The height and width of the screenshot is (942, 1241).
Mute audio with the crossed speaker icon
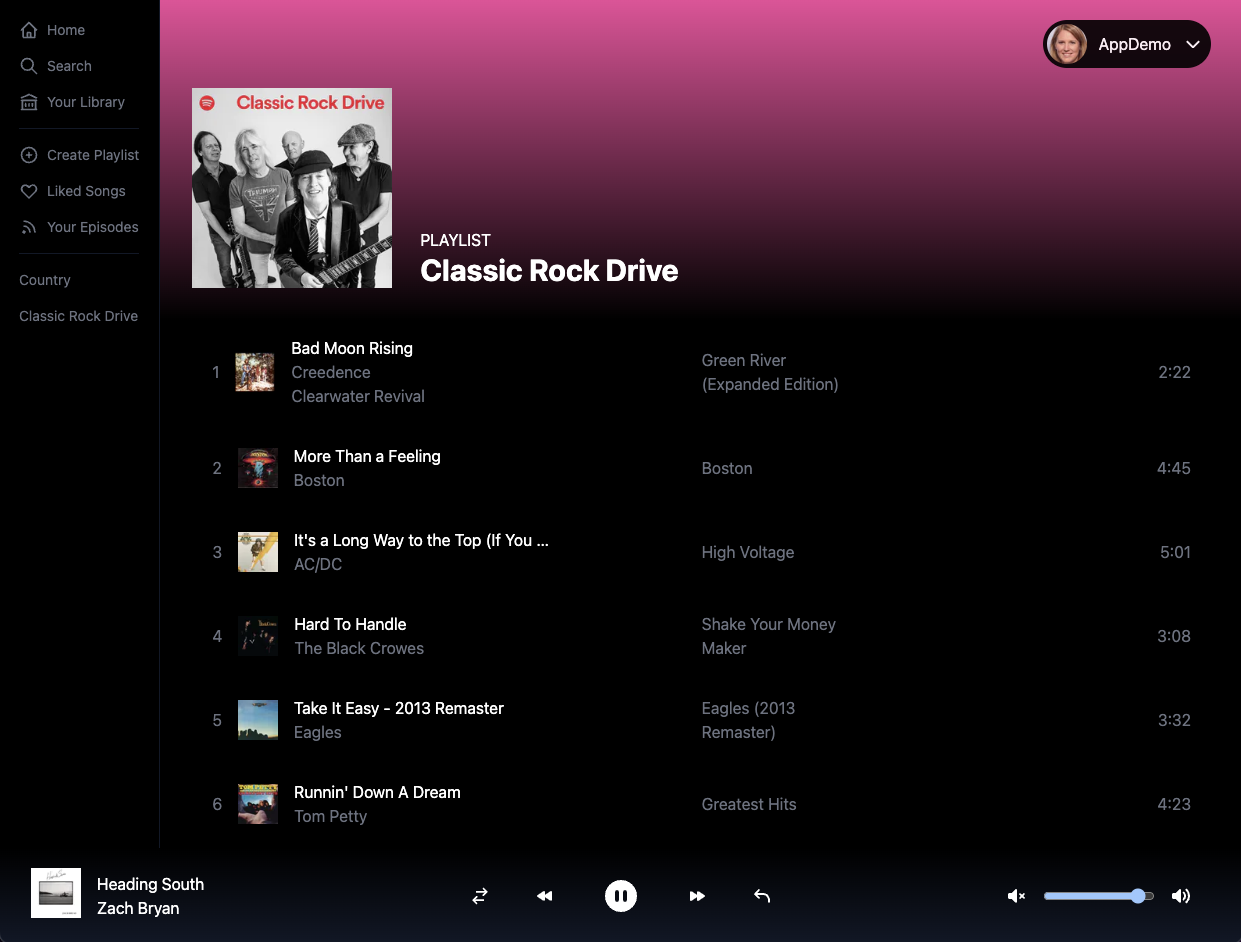pyautogui.click(x=1016, y=896)
